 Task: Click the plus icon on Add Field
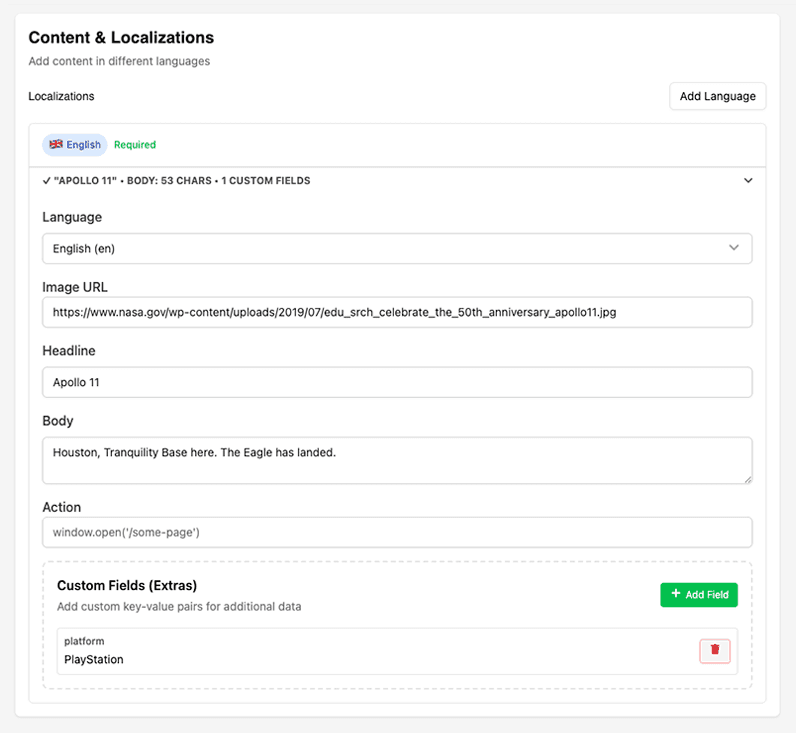click(676, 594)
